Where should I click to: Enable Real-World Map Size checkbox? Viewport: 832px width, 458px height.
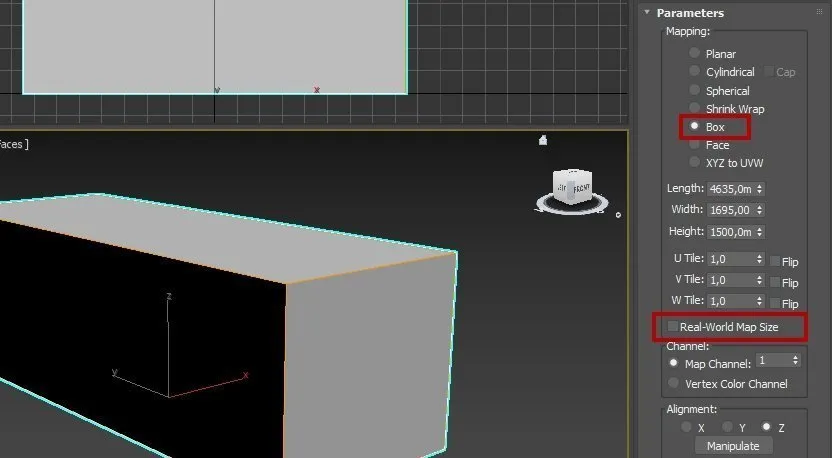click(674, 327)
